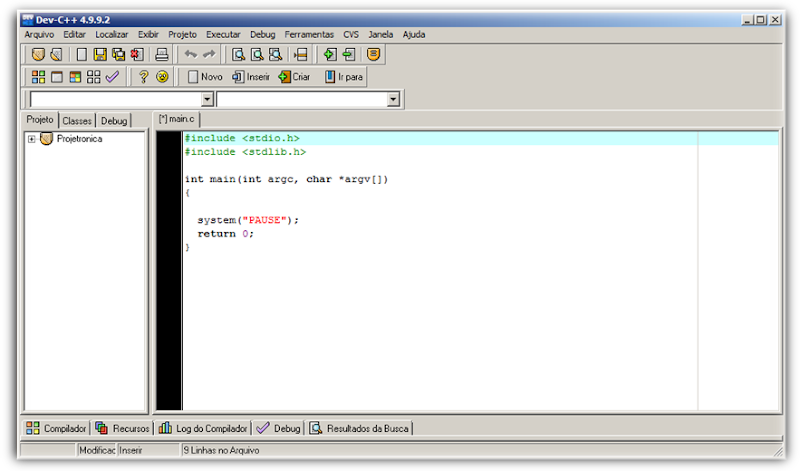Print the file with printer icon
This screenshot has height=471, width=800.
click(162, 54)
